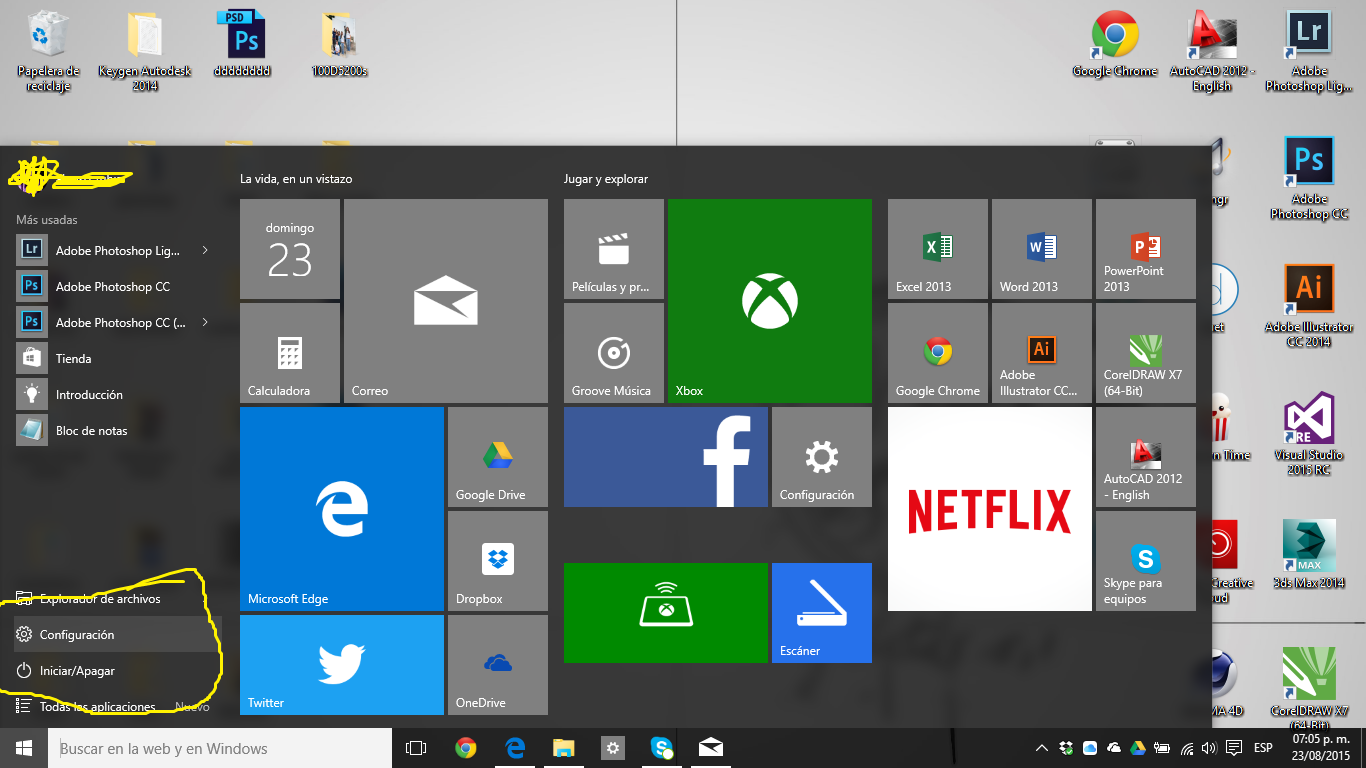
Task: Open the volume speaker tray icon
Action: (1210, 748)
